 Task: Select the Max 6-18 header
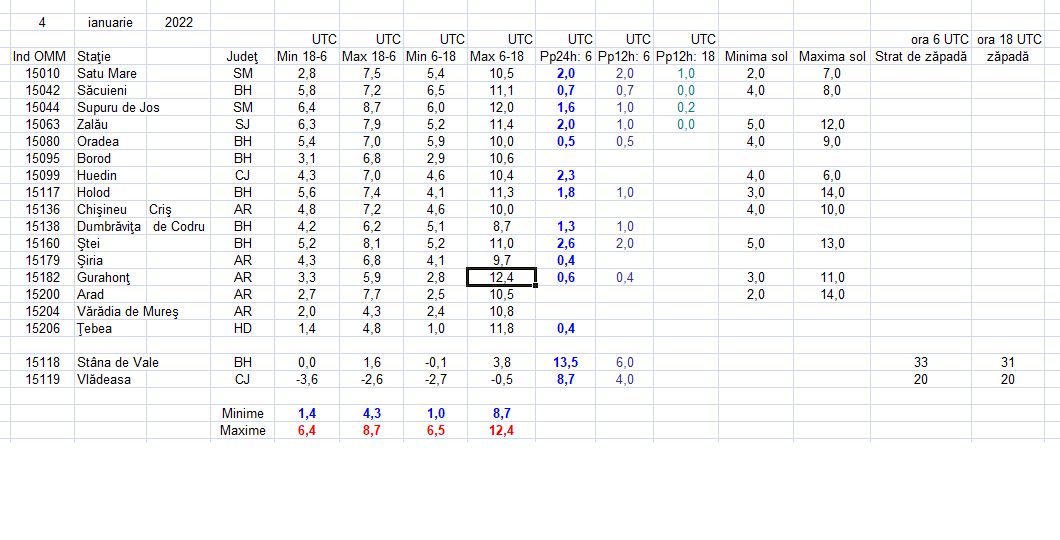click(497, 57)
